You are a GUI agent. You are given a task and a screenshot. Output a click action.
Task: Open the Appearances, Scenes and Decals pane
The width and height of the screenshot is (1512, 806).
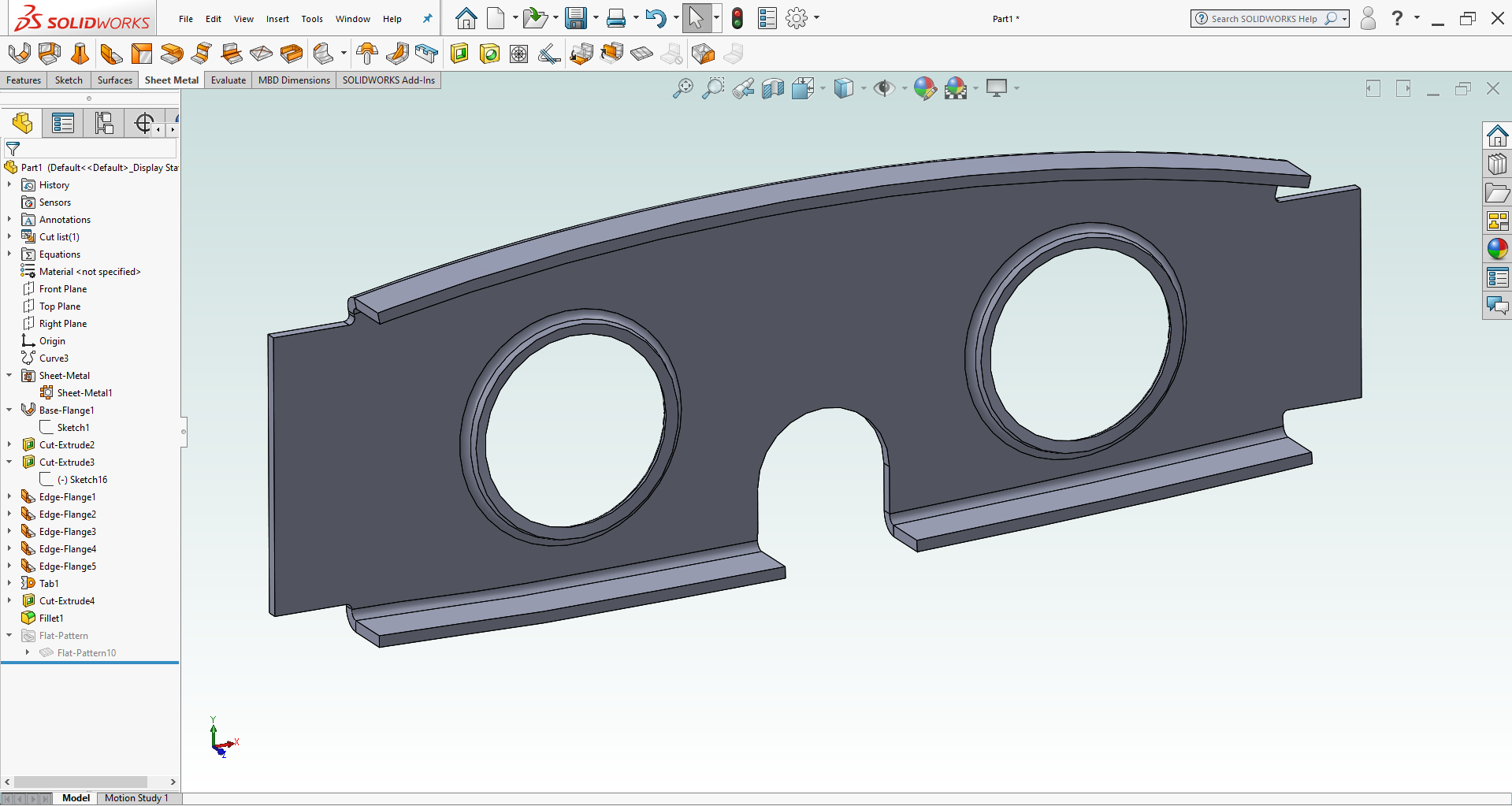pyautogui.click(x=1497, y=250)
